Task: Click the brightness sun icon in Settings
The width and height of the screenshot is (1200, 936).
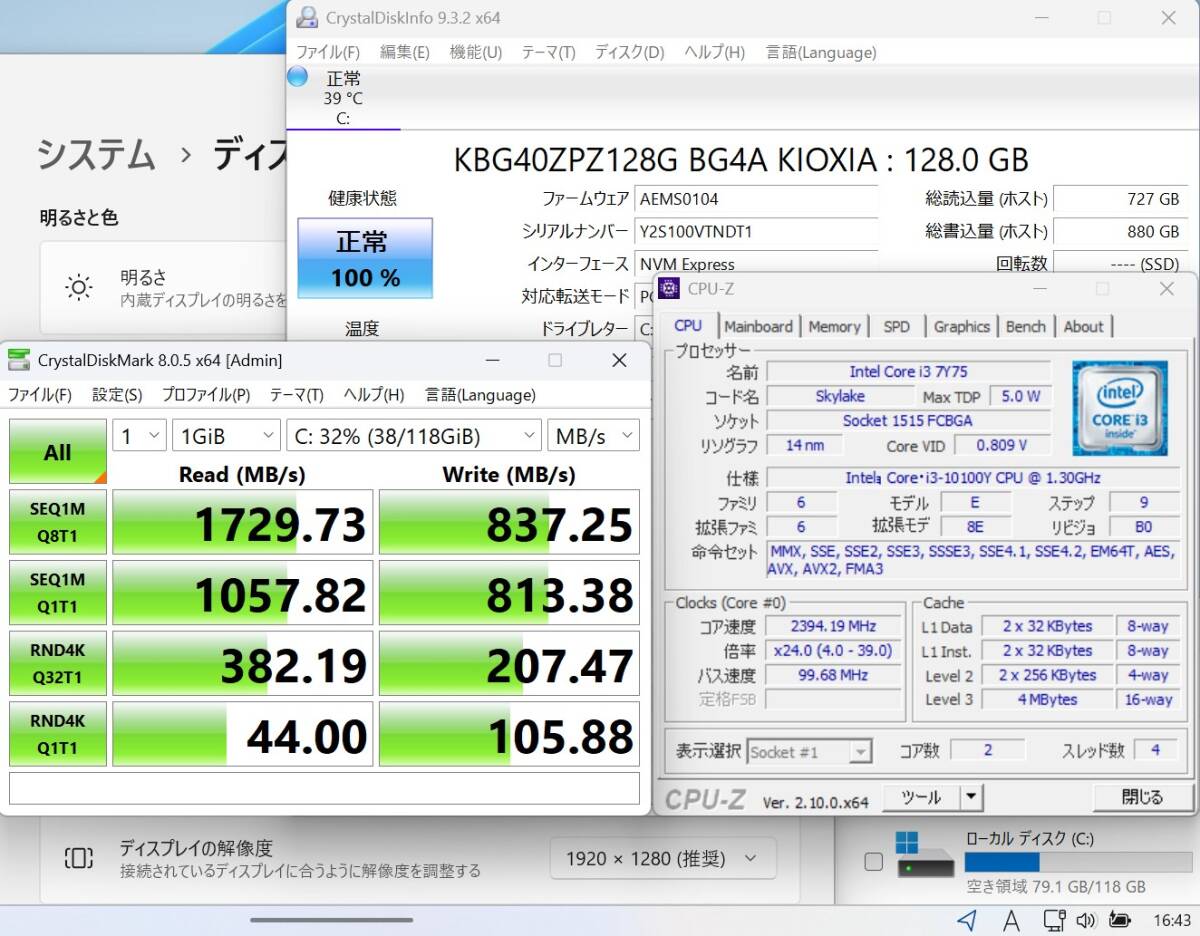Action: (x=78, y=288)
